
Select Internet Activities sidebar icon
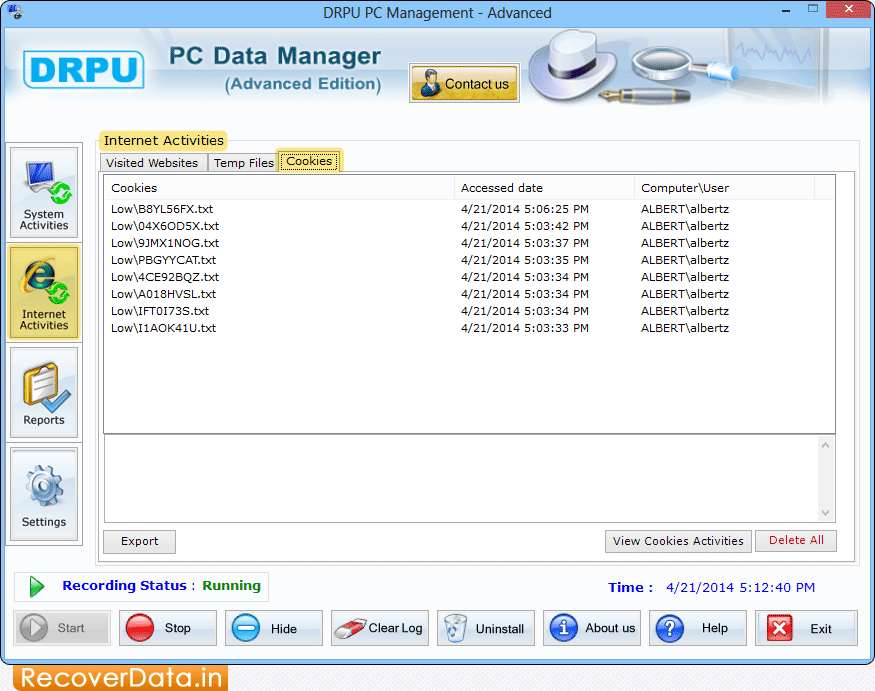pos(44,292)
